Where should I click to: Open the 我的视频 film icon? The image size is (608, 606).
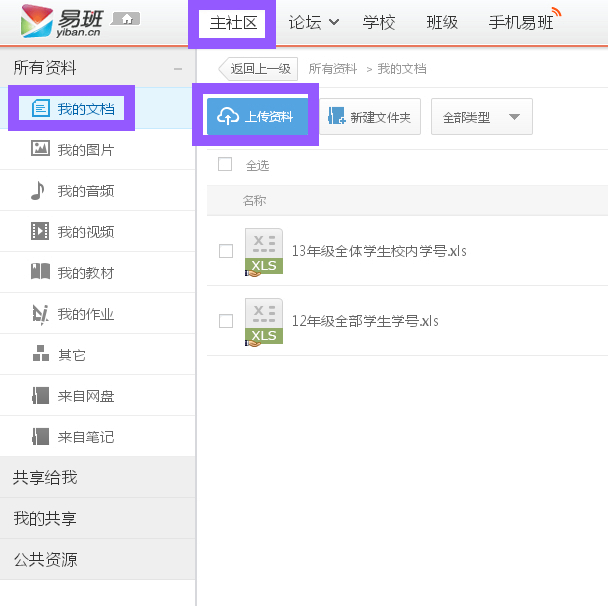click(40, 232)
